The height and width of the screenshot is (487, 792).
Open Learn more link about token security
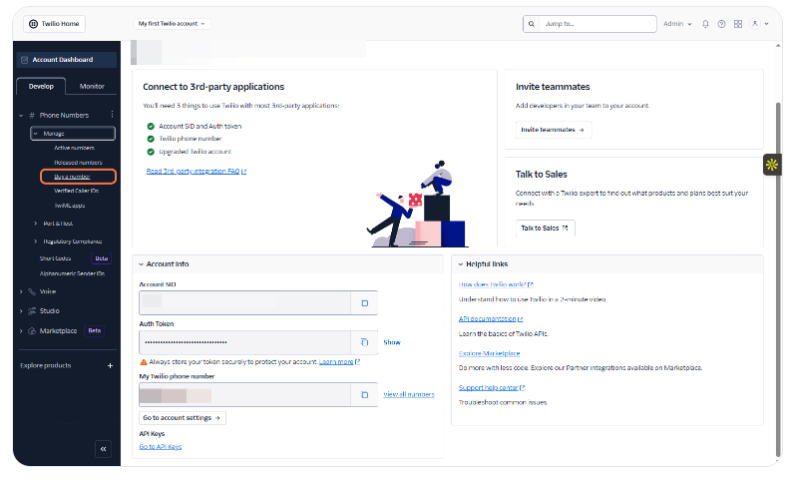(339, 362)
